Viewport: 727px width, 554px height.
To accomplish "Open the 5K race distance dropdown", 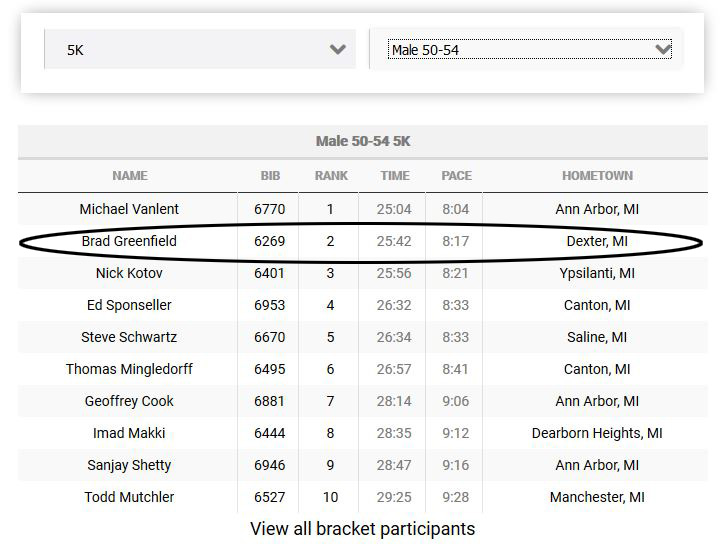I will [x=200, y=49].
